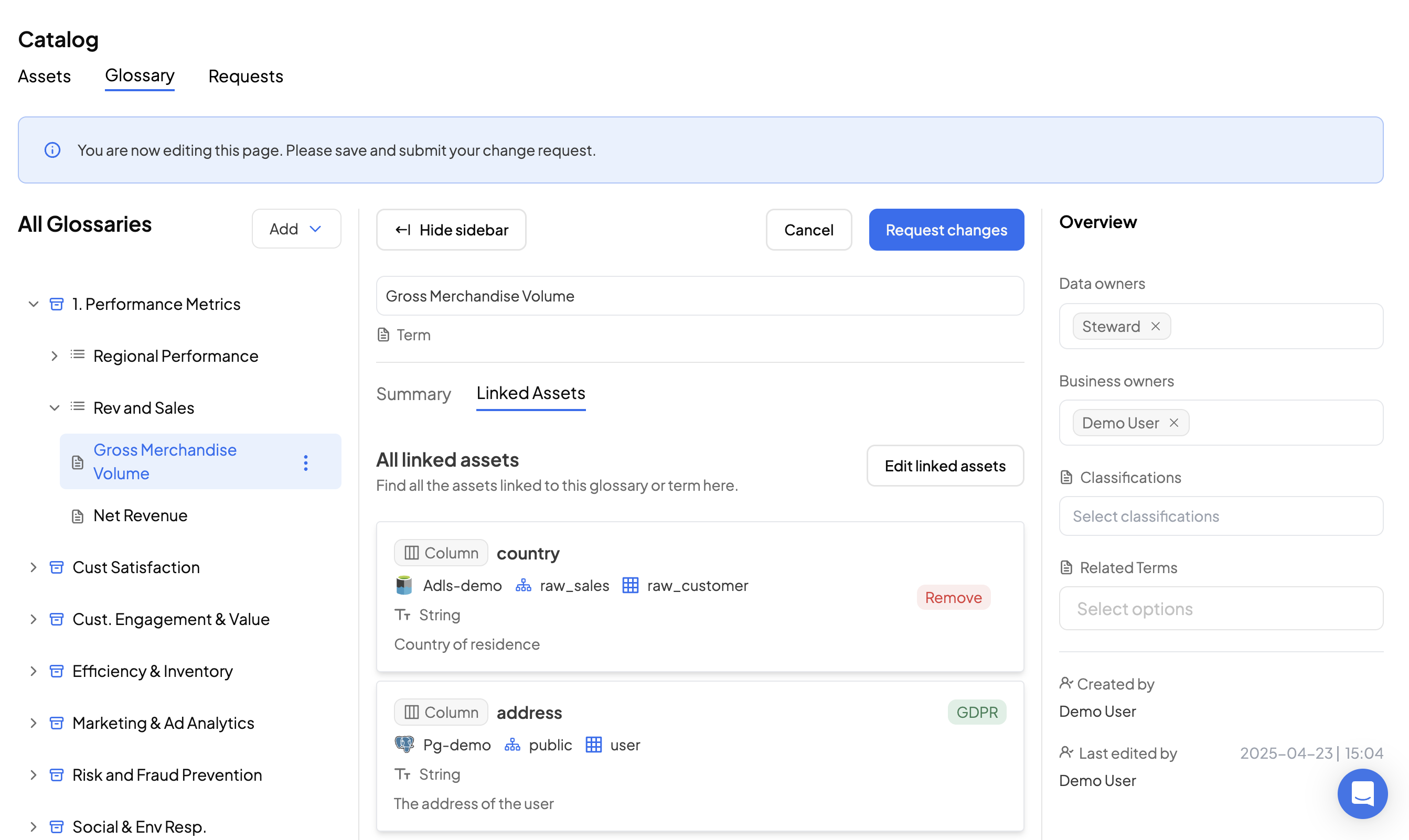Click the Gross Merchandise Volume name field
The width and height of the screenshot is (1409, 840).
click(699, 296)
